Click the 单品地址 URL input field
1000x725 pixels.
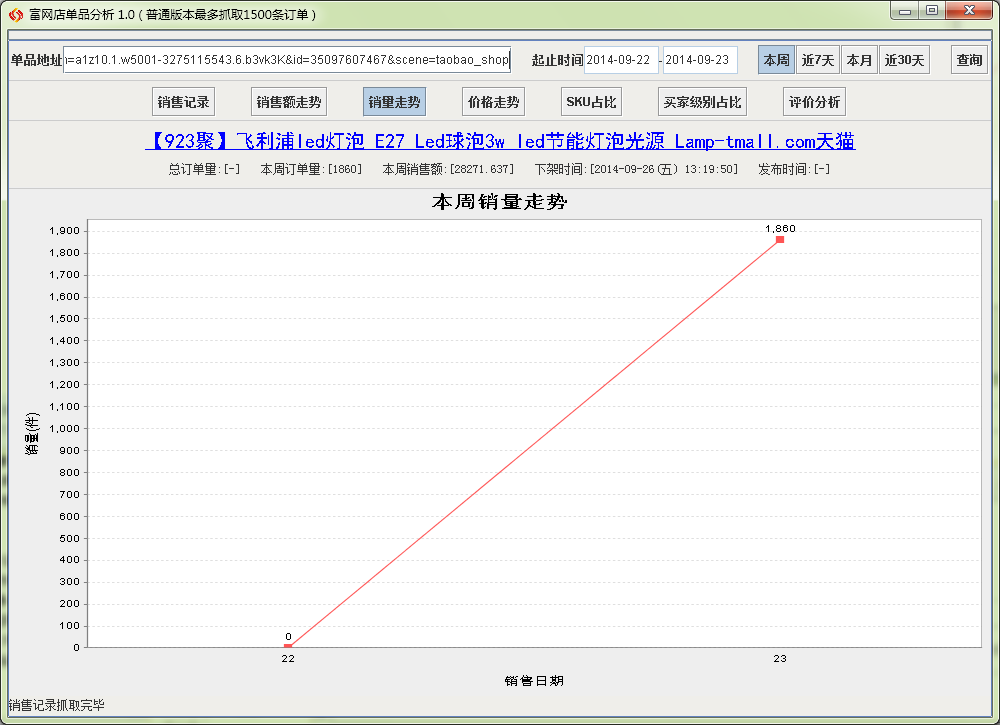click(286, 60)
